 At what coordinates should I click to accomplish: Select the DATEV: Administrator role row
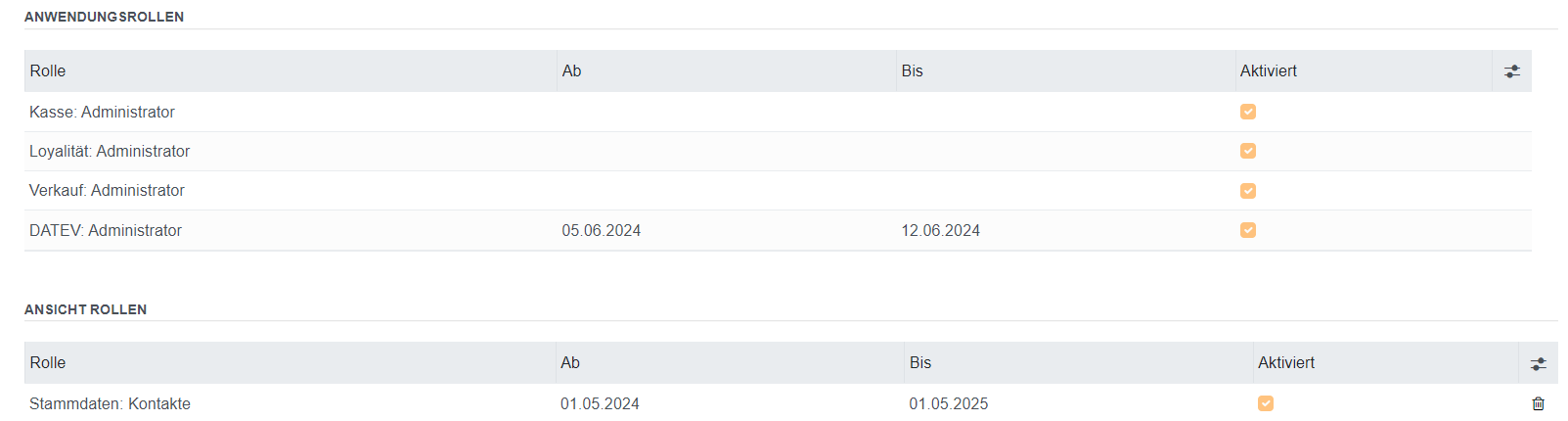[106, 231]
